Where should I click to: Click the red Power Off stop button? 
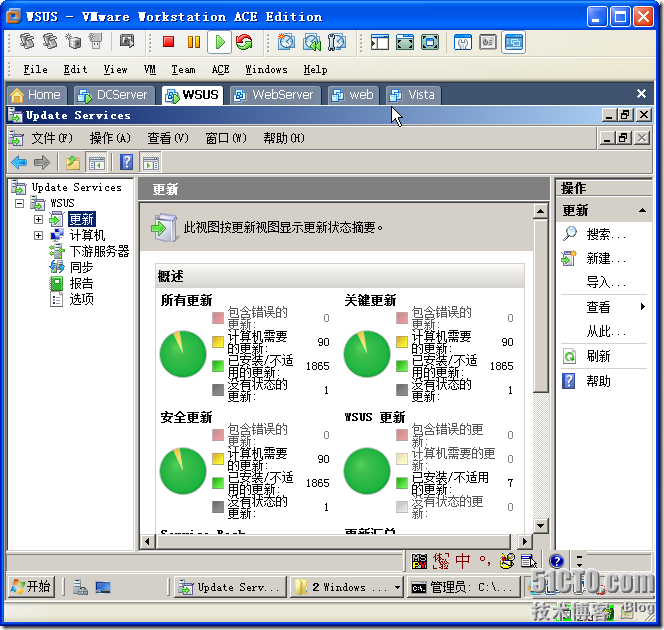tap(169, 41)
